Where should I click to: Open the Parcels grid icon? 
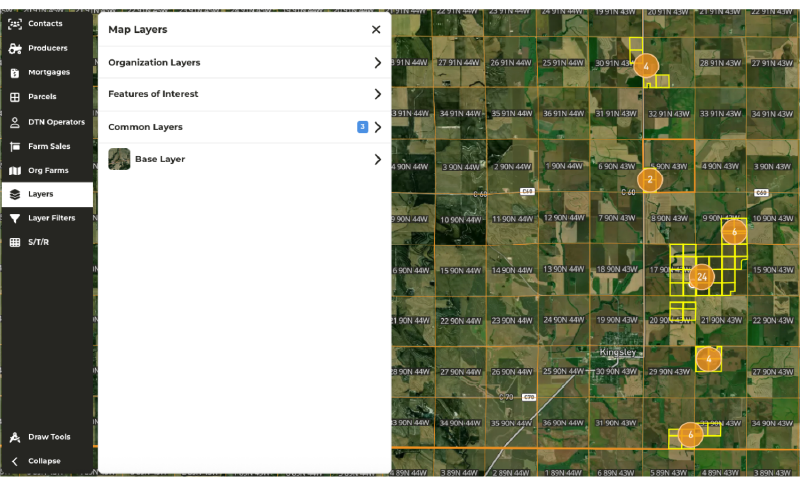(x=15, y=97)
